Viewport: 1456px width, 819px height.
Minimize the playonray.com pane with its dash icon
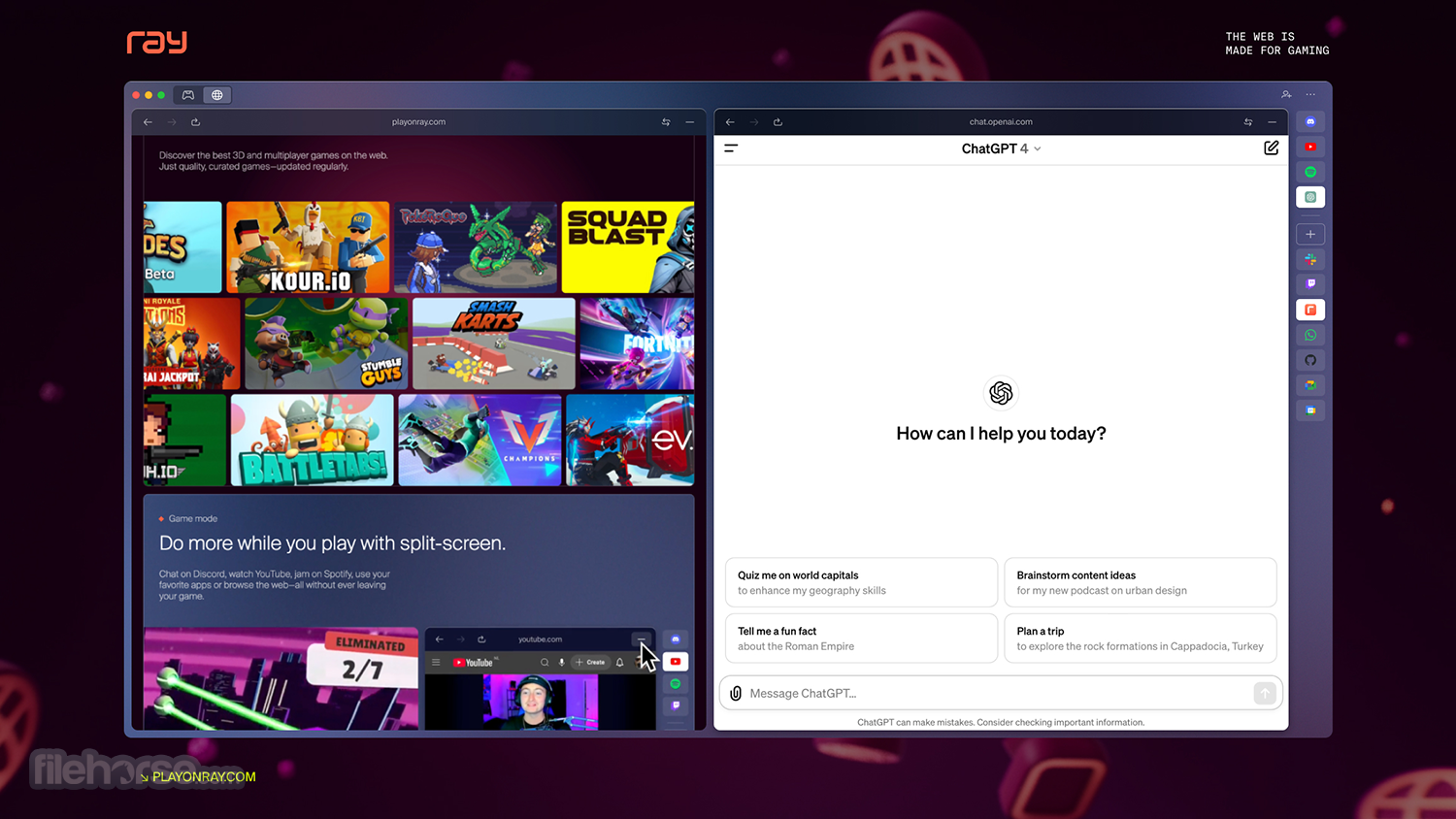[x=690, y=122]
